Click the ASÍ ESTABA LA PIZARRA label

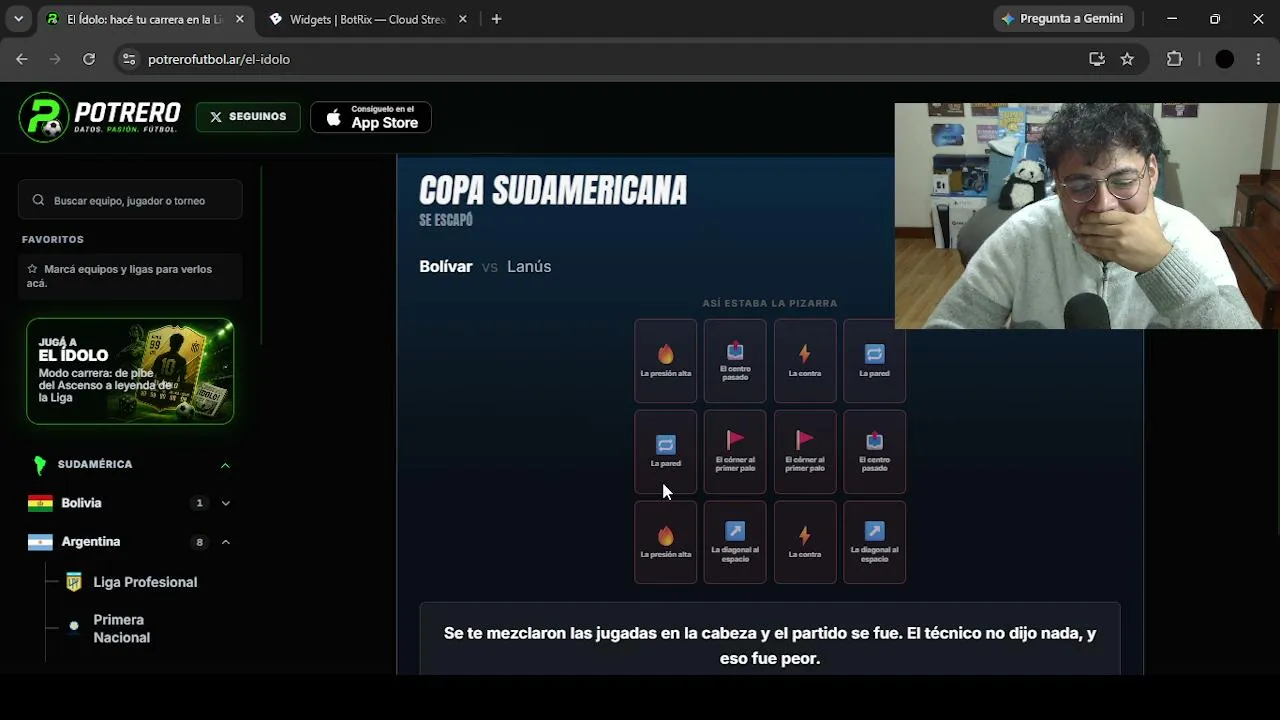770,303
